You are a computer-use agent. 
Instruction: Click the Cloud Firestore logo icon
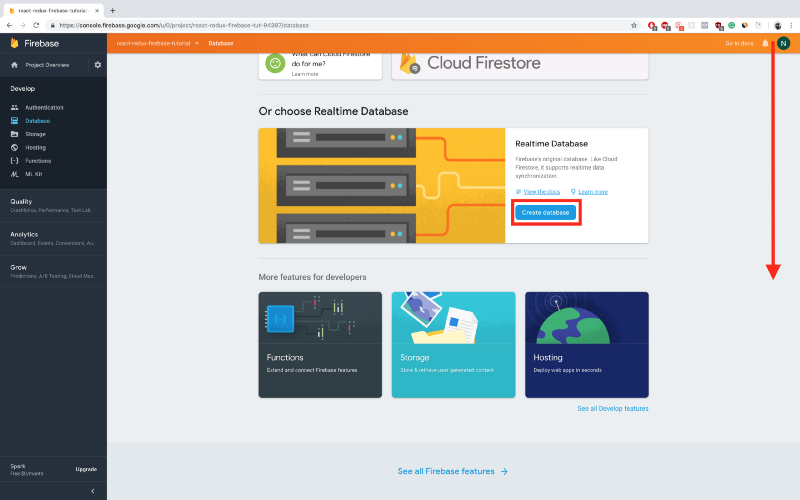coord(410,63)
